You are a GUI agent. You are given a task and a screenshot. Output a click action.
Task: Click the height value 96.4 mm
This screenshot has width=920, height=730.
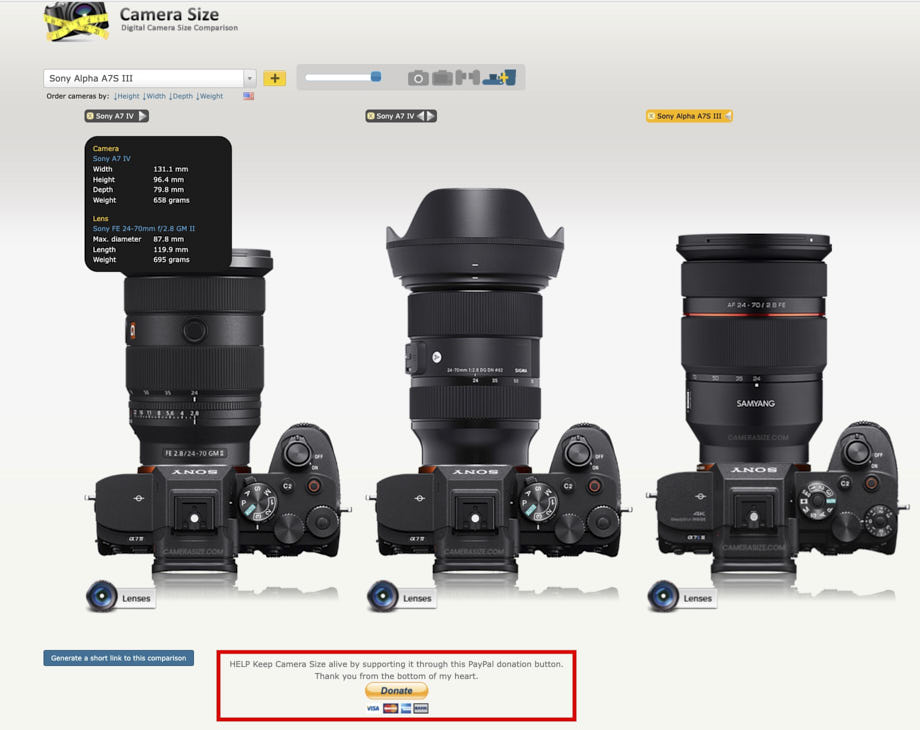click(168, 180)
